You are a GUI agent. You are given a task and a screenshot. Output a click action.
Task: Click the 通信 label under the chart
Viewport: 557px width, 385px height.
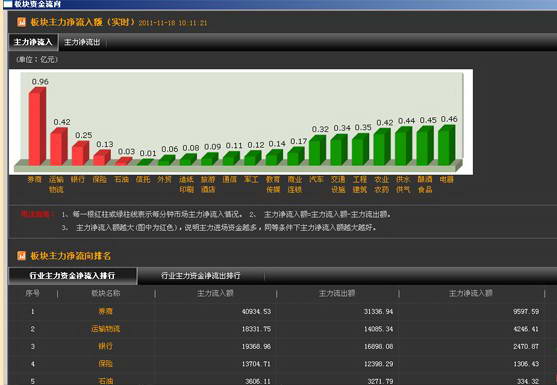230,180
